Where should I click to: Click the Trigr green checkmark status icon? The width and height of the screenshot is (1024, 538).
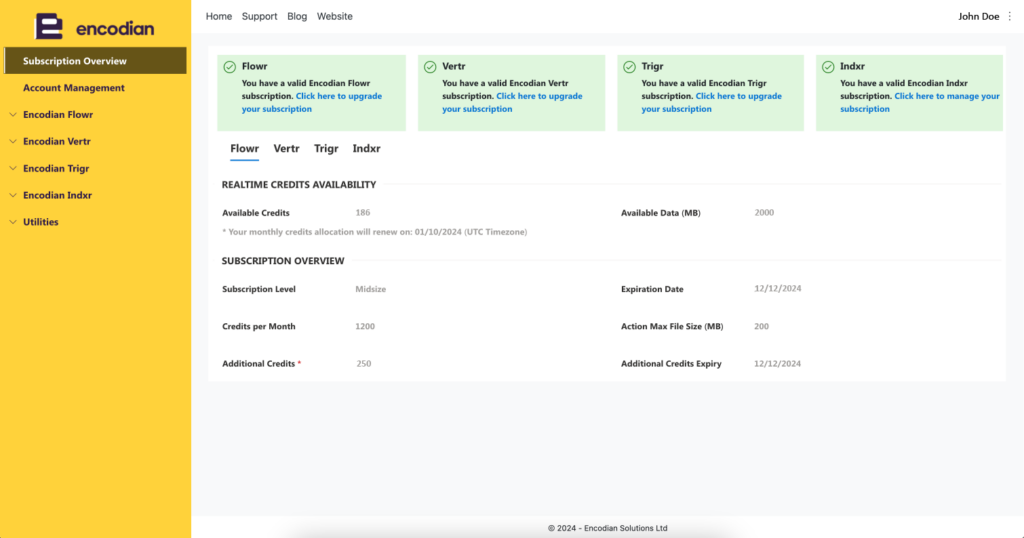629,67
